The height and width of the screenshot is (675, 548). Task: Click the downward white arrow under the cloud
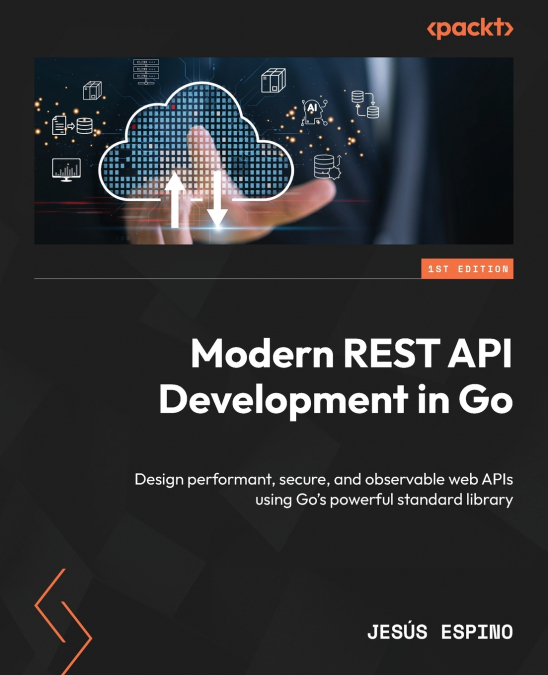pyautogui.click(x=217, y=199)
